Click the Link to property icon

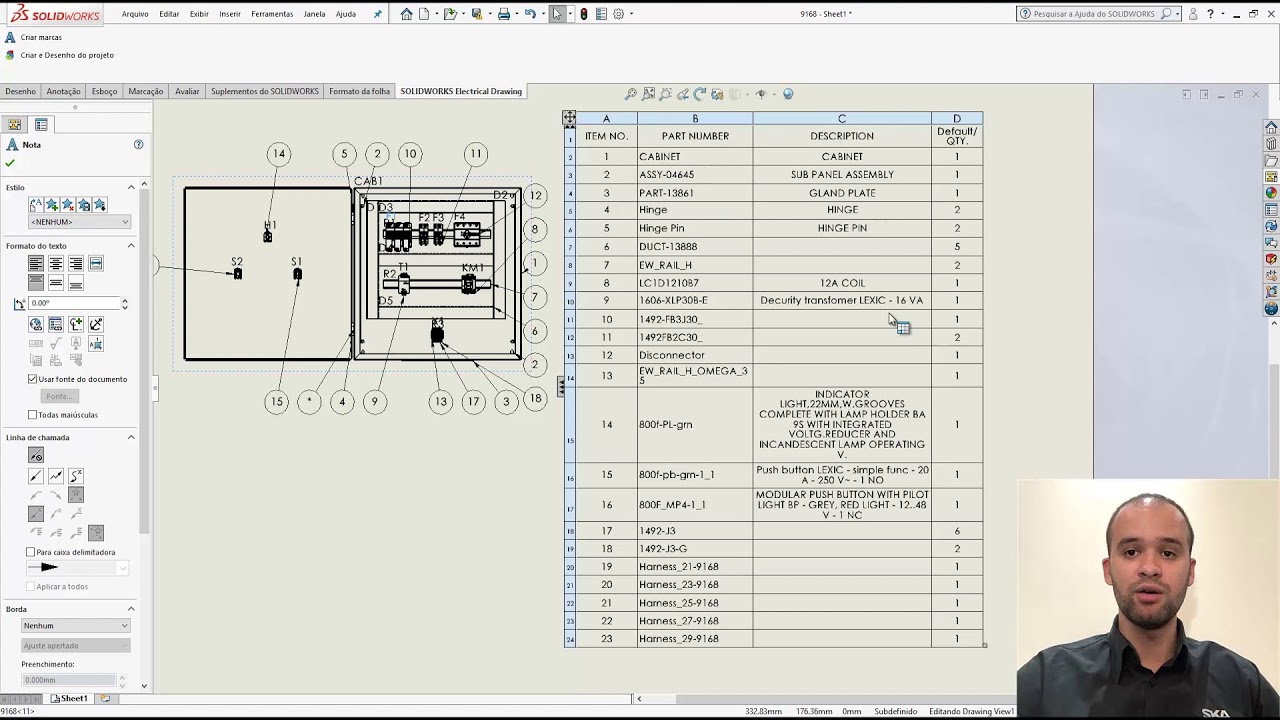(x=56, y=324)
